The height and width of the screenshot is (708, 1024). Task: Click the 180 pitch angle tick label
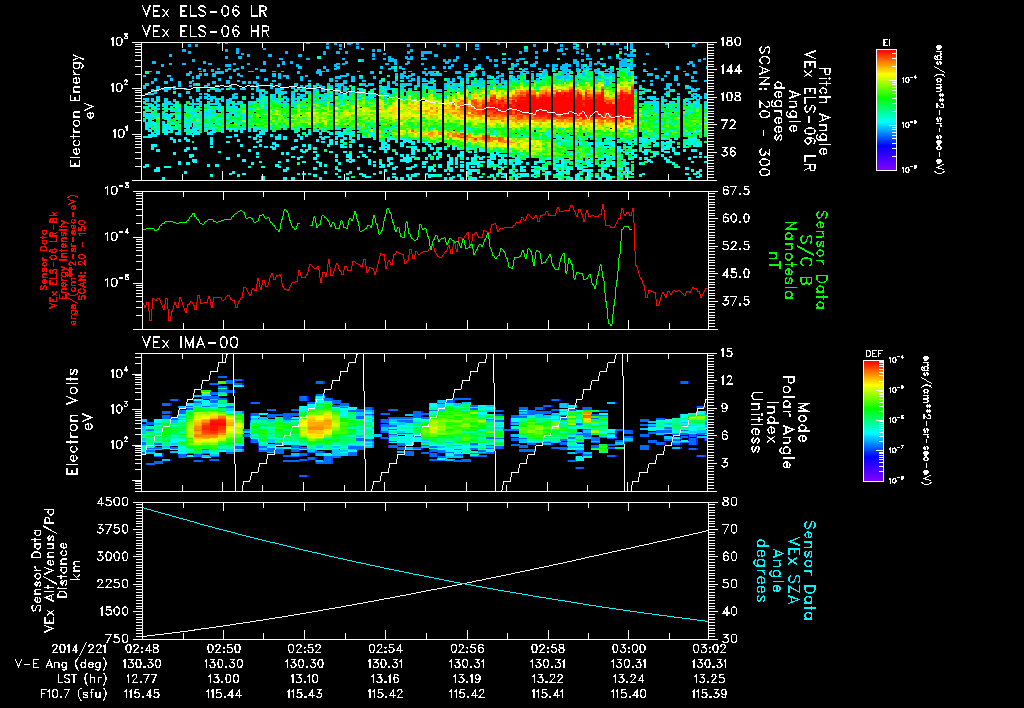pos(730,42)
